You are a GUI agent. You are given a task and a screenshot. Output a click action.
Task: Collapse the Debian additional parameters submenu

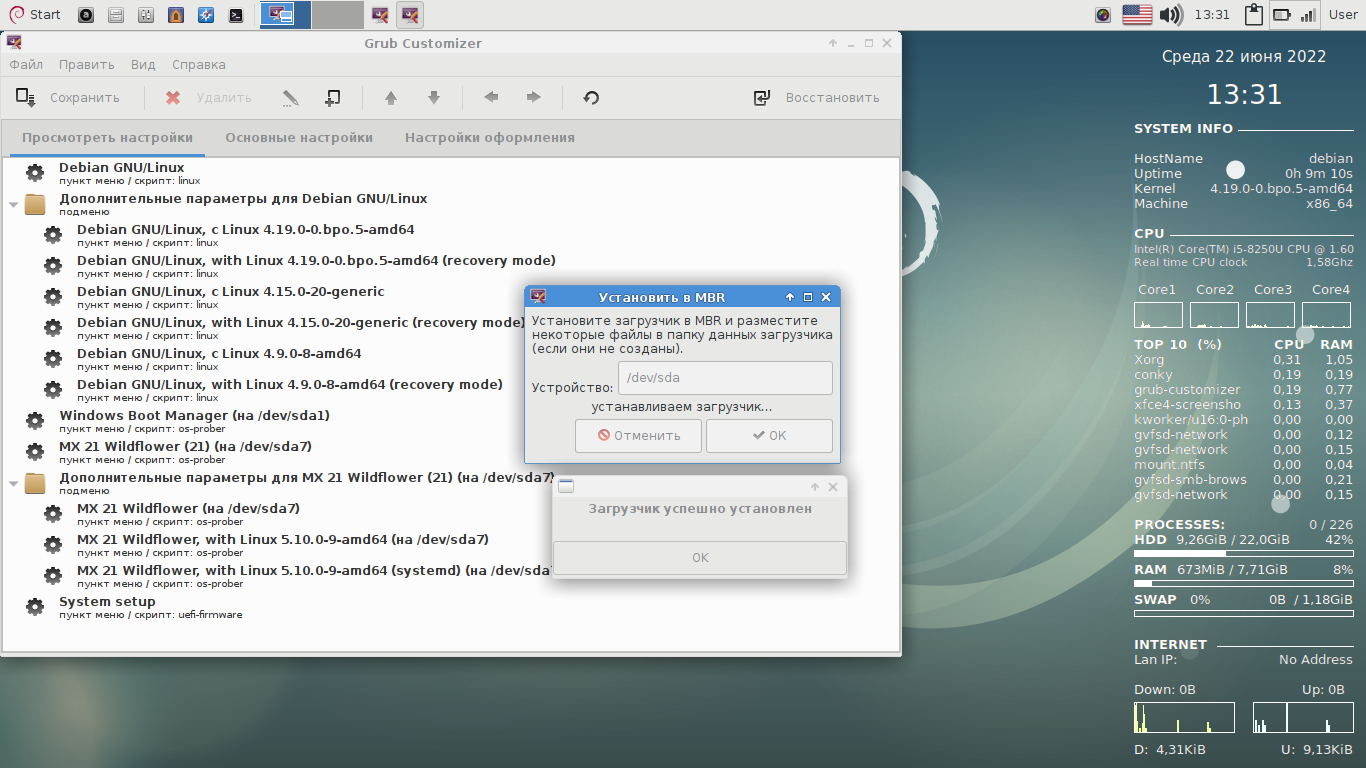click(14, 204)
